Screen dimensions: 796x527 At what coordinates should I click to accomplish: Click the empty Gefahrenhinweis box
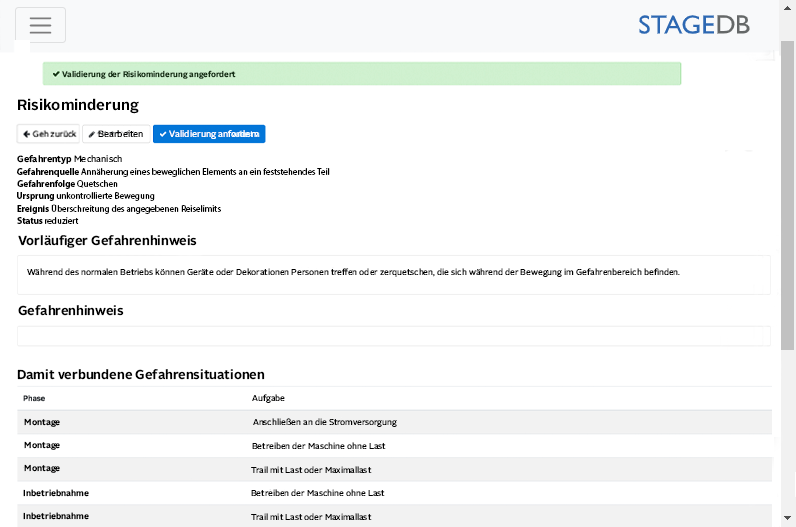pos(393,336)
